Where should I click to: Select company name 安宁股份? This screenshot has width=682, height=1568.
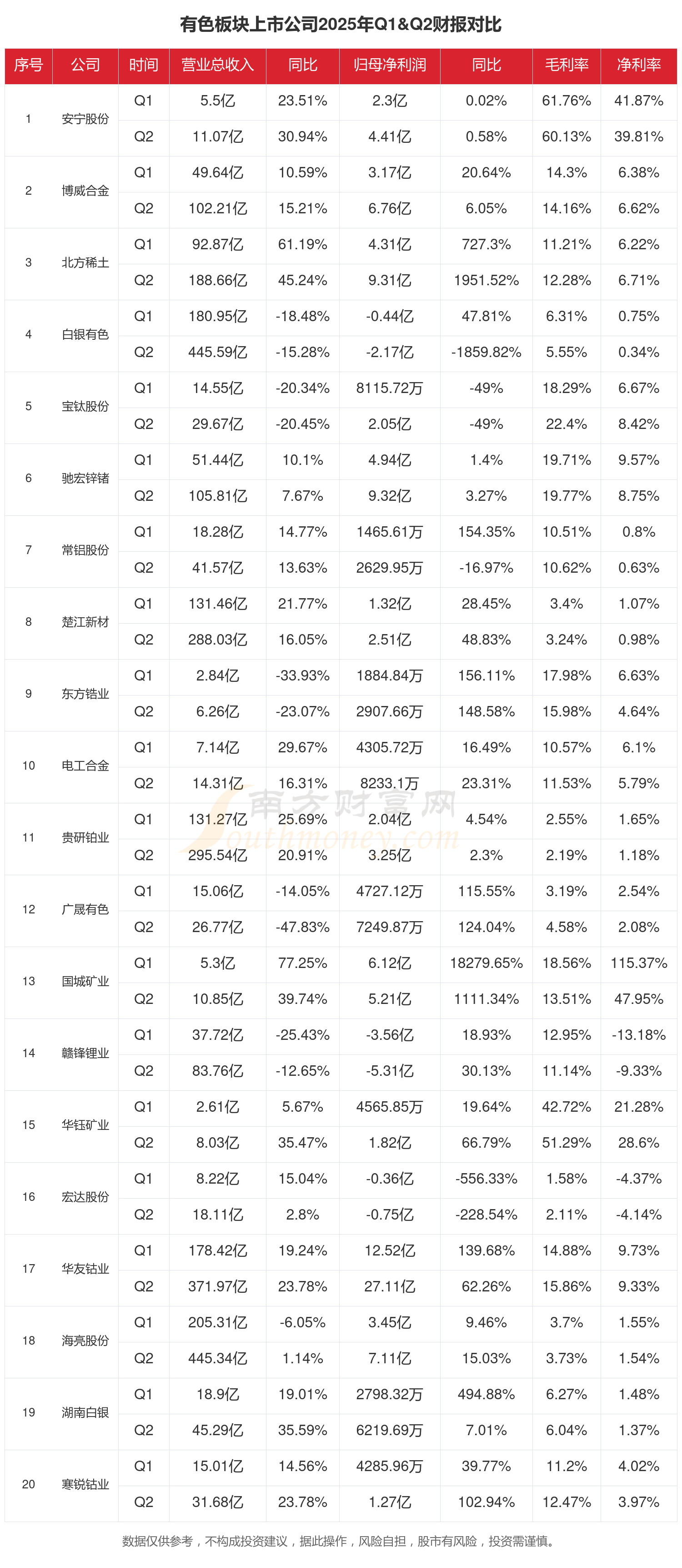[85, 119]
